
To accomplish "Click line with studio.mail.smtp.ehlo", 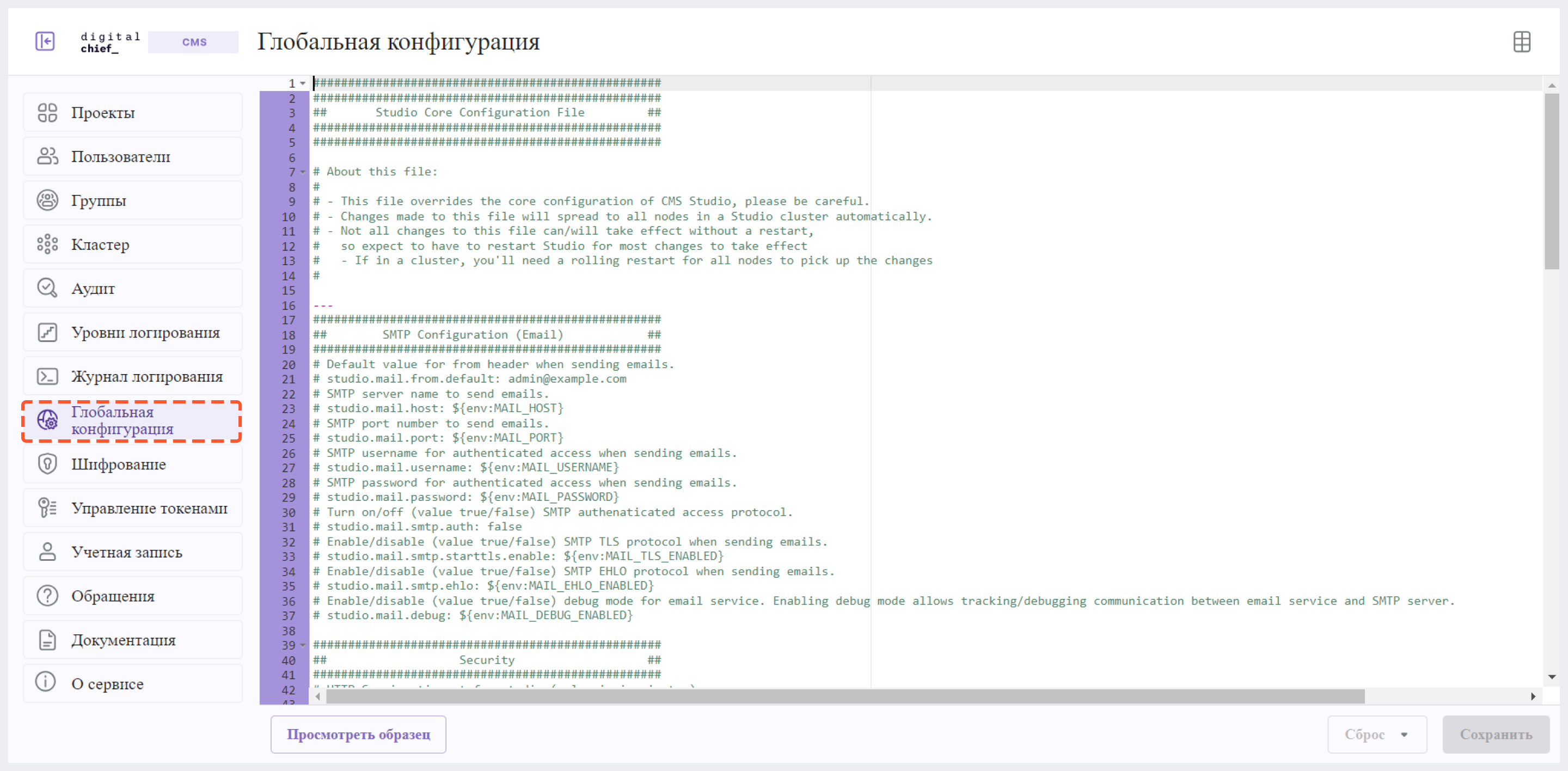I will [484, 586].
